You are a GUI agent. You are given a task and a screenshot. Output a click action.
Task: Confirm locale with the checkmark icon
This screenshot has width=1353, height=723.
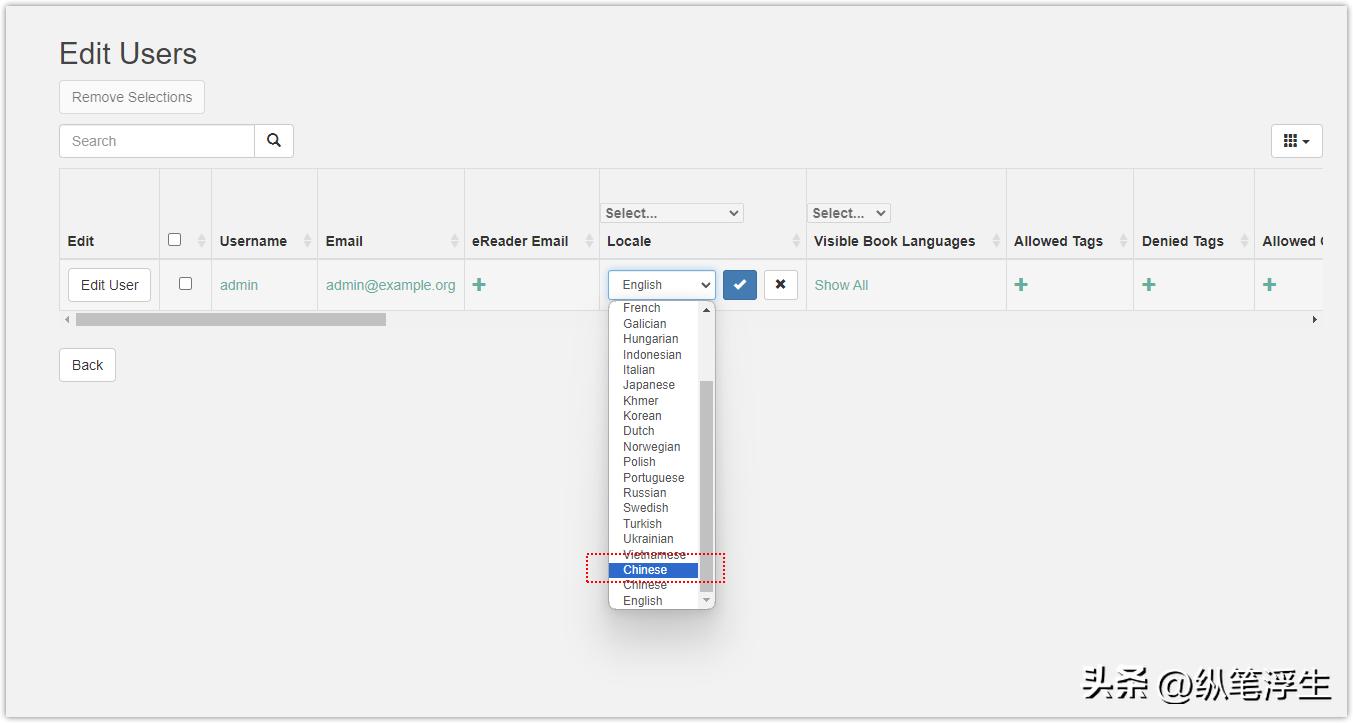click(x=740, y=285)
